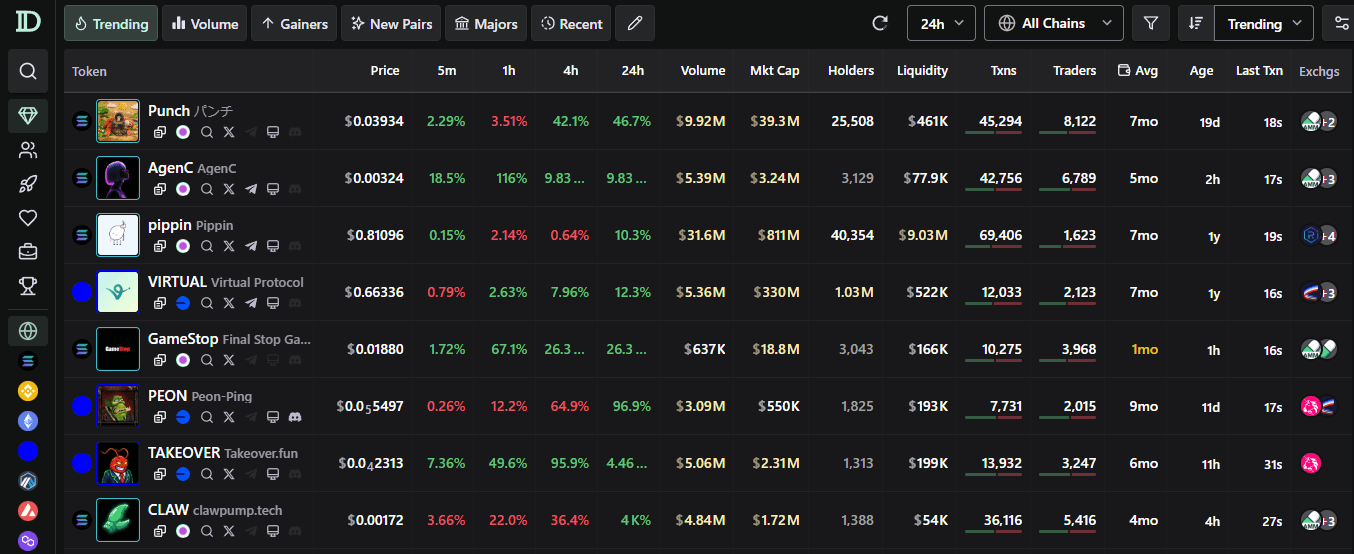Sort by the Liquidity column header

922,71
